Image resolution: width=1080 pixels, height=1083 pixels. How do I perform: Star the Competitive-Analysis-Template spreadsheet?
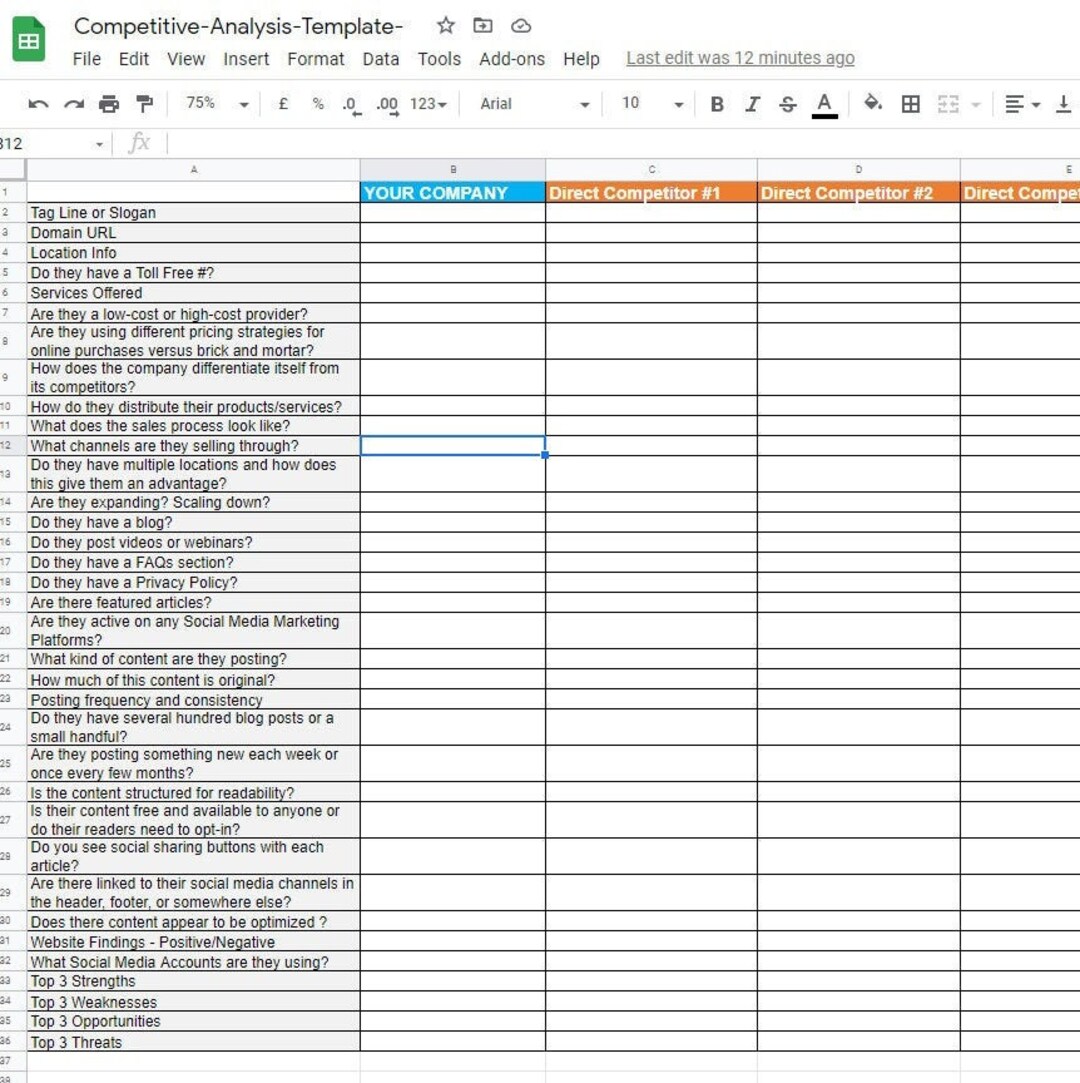[445, 26]
